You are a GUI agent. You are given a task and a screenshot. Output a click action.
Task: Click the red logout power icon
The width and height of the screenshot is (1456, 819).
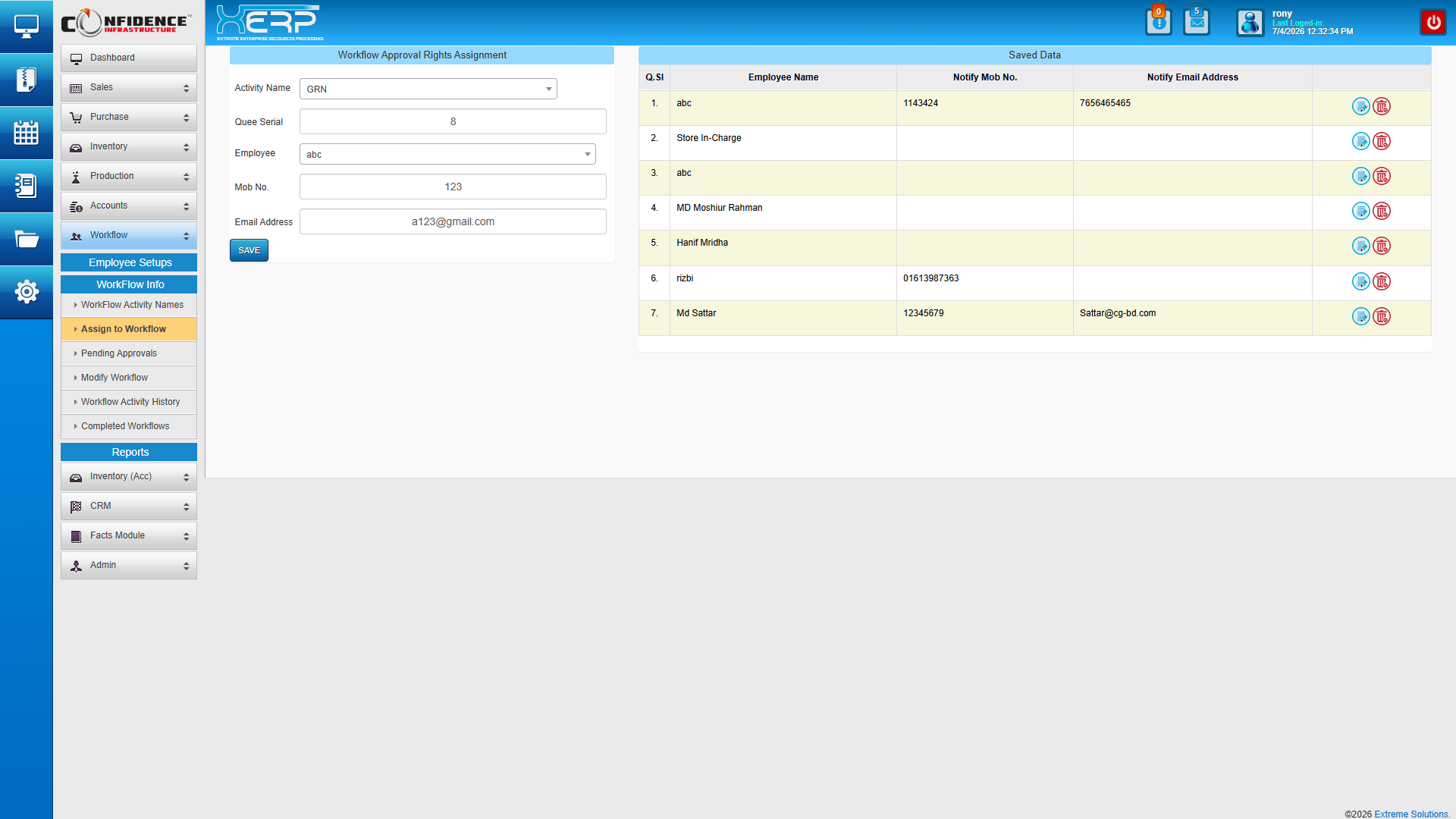(1432, 22)
